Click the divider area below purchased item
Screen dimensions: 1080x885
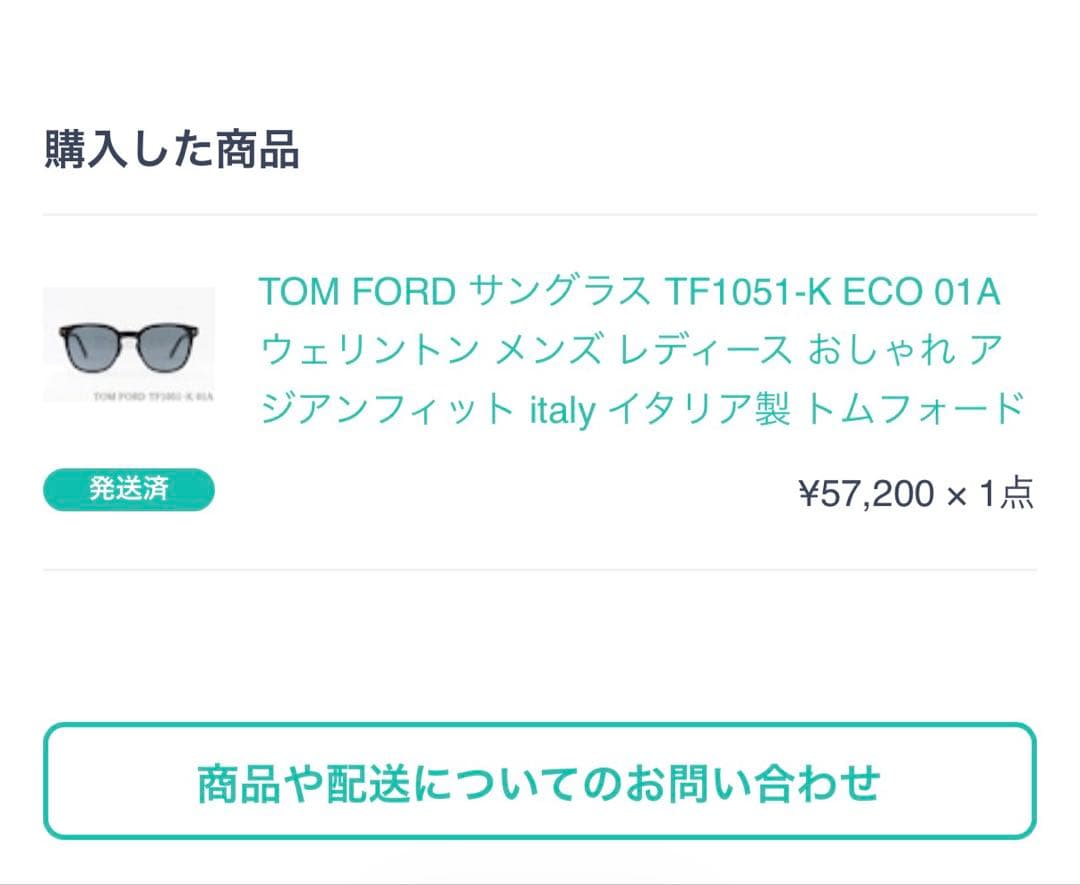coord(540,565)
